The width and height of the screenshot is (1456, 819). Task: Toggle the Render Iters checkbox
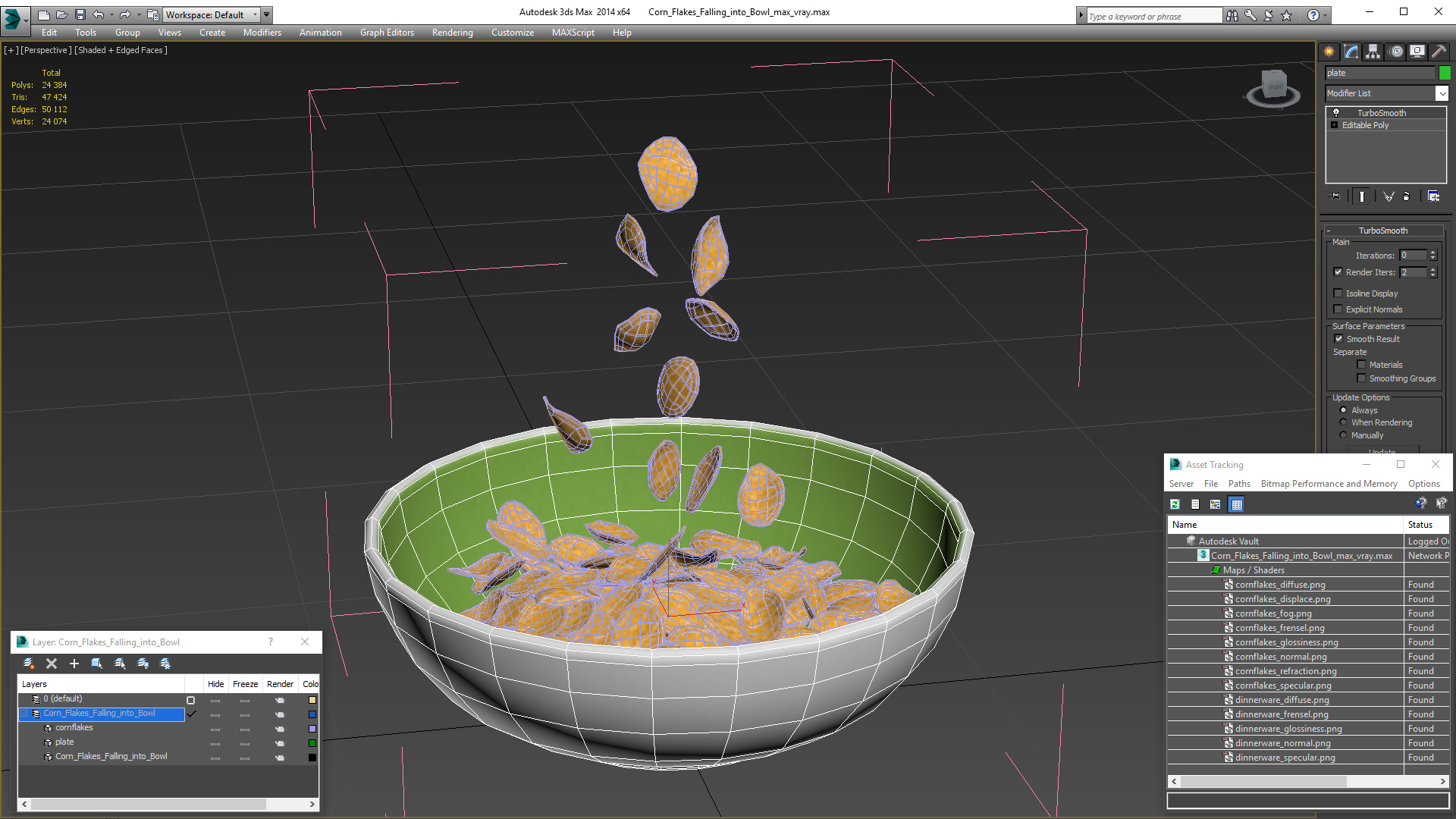(1338, 272)
